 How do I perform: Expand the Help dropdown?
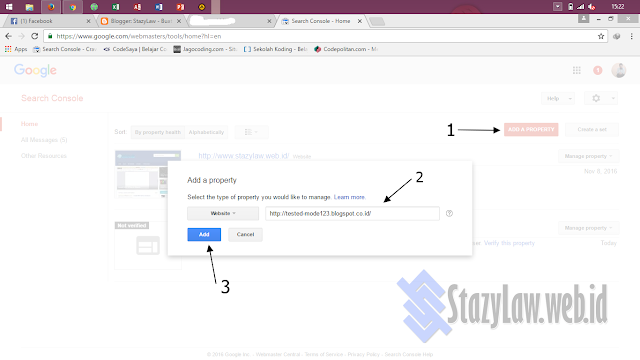[x=558, y=98]
